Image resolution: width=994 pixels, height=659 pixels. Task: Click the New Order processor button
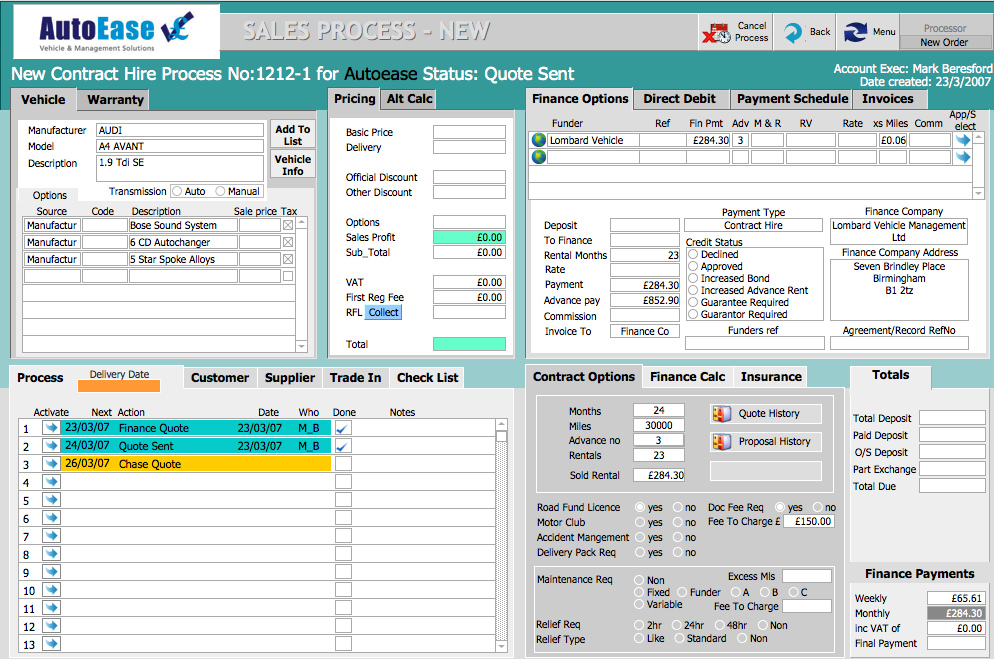[x=944, y=42]
